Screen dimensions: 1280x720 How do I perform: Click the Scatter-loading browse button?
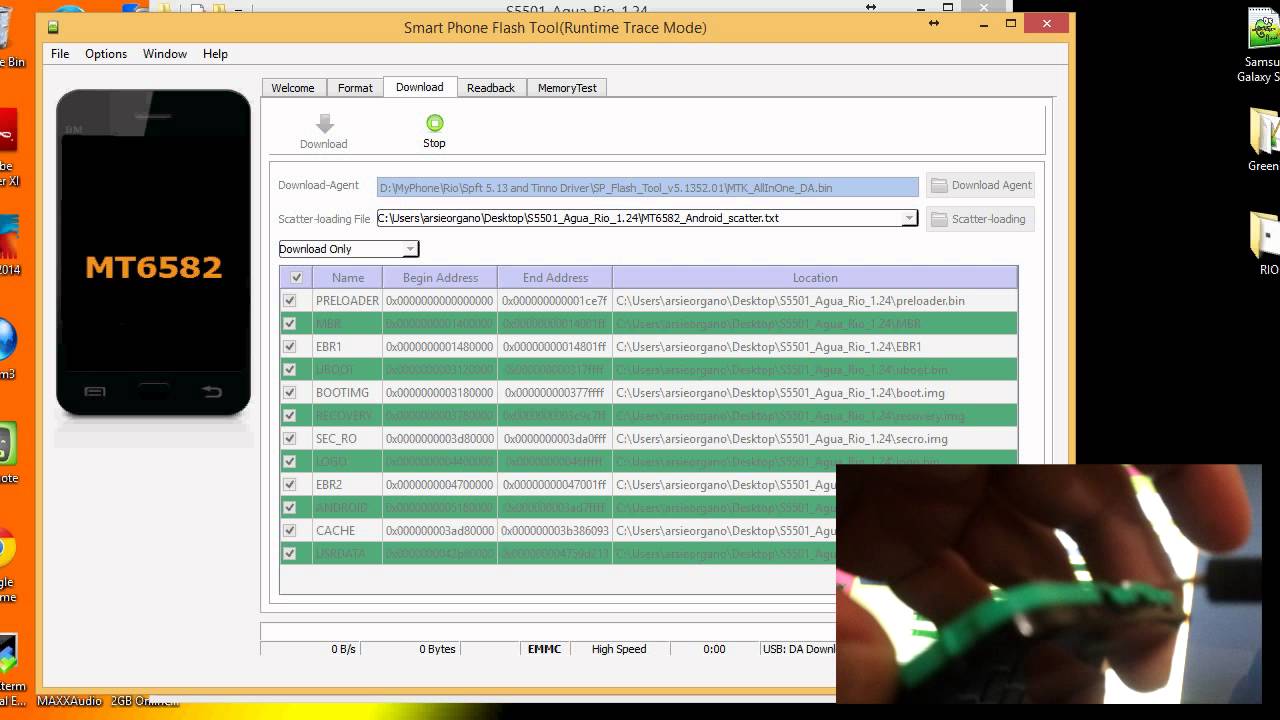coord(981,219)
